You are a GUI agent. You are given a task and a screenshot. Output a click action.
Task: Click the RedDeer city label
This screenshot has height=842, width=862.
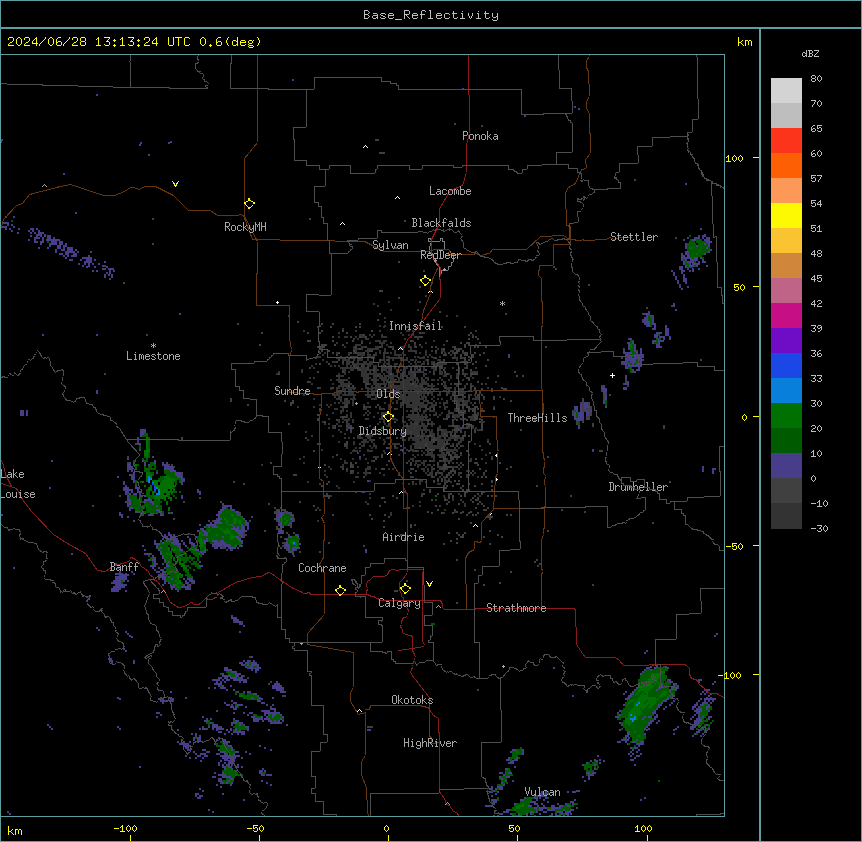(440, 255)
